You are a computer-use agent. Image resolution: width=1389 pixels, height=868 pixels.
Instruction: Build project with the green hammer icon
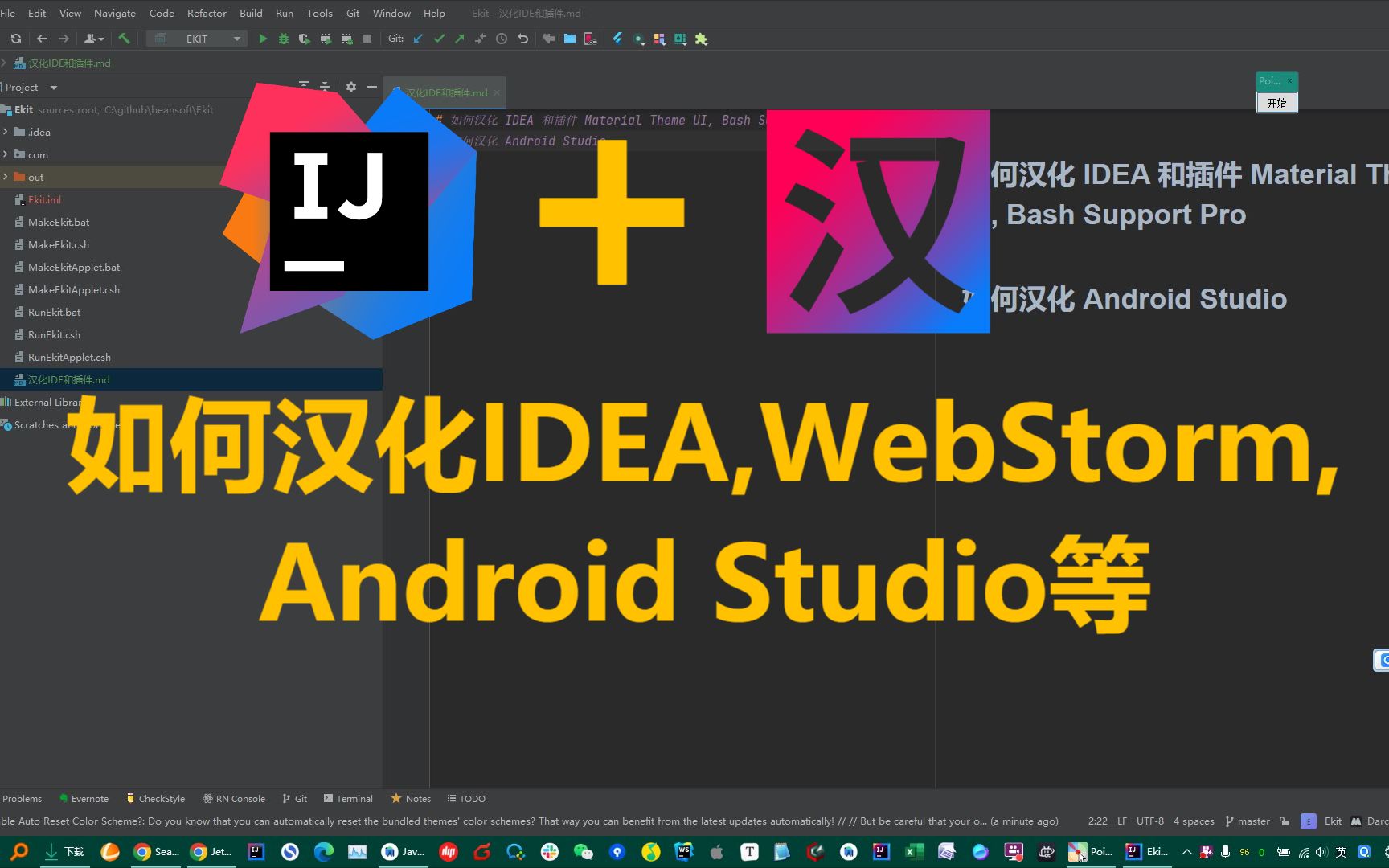[124, 39]
